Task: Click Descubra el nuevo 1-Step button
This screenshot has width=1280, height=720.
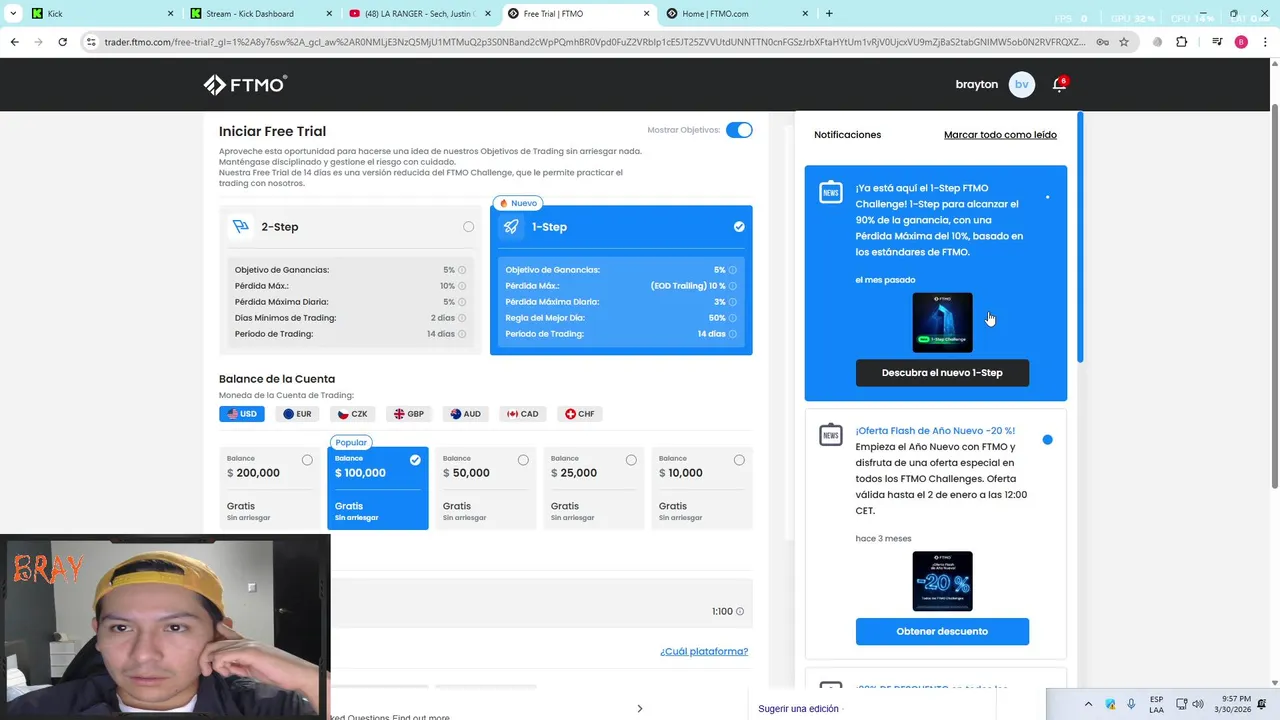Action: click(942, 373)
